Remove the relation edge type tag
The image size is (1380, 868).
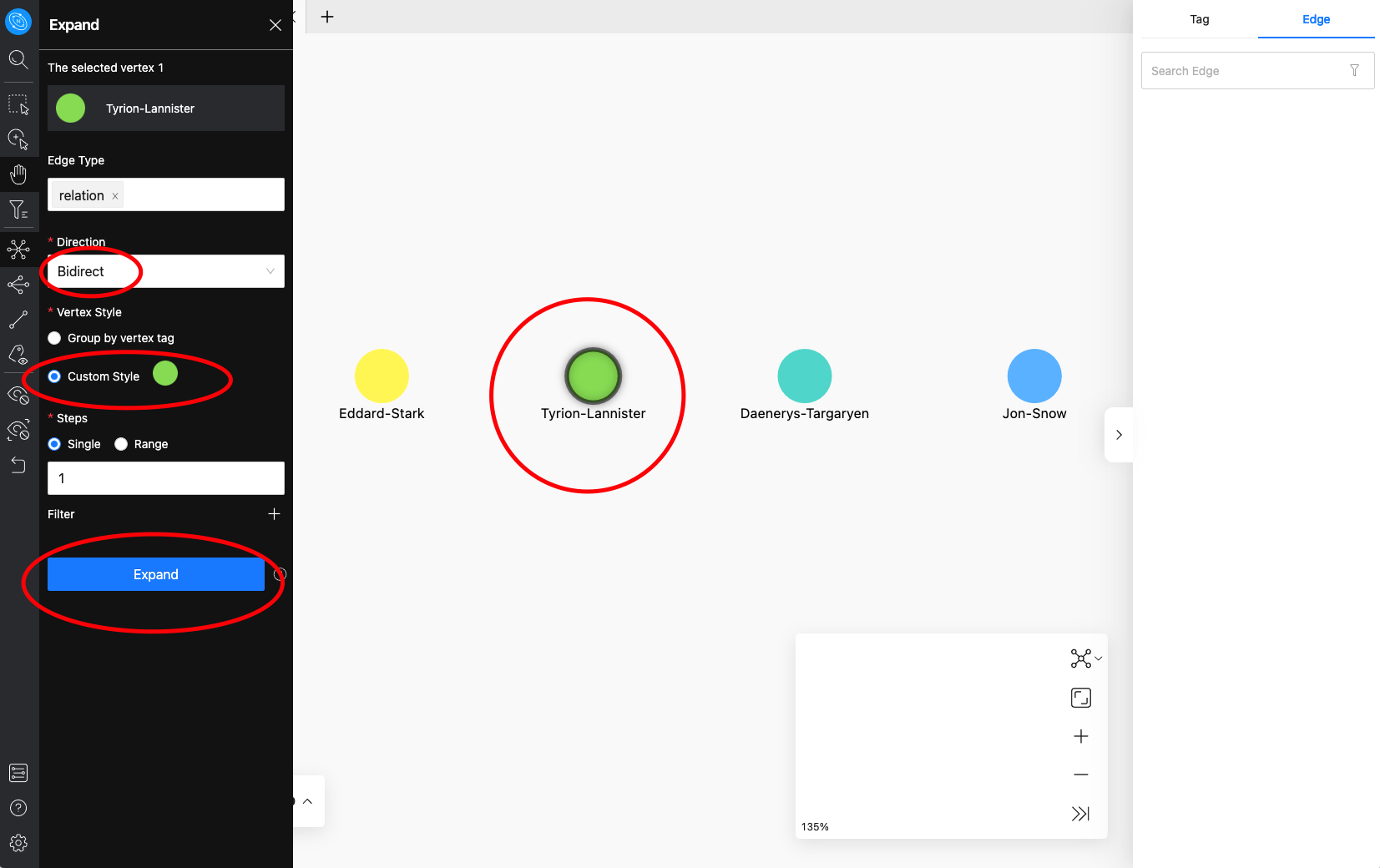click(x=115, y=196)
